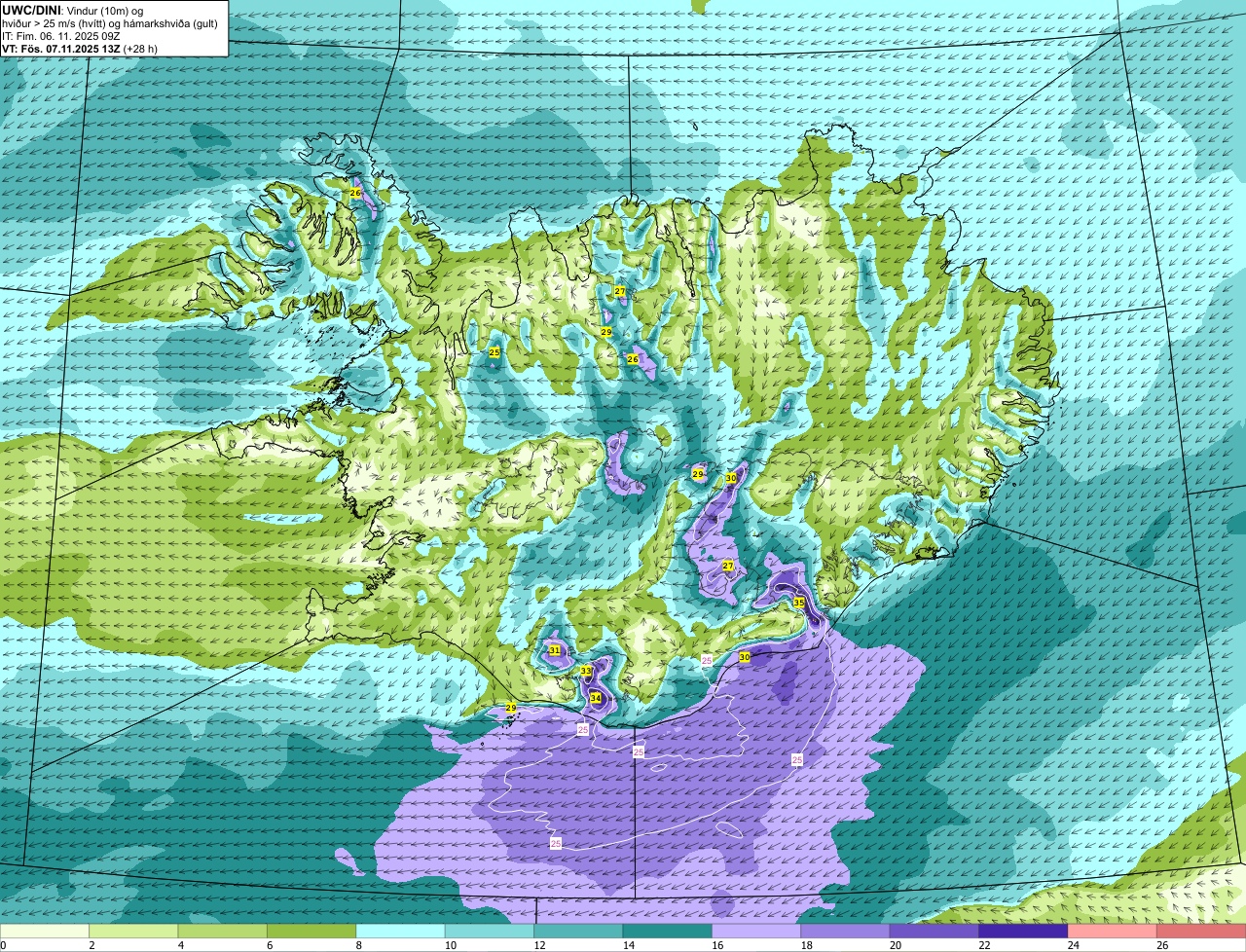Select the initial time "IT: Fim. 06. 11. 2025 09Z"
The width and height of the screenshot is (1246, 952).
point(61,36)
